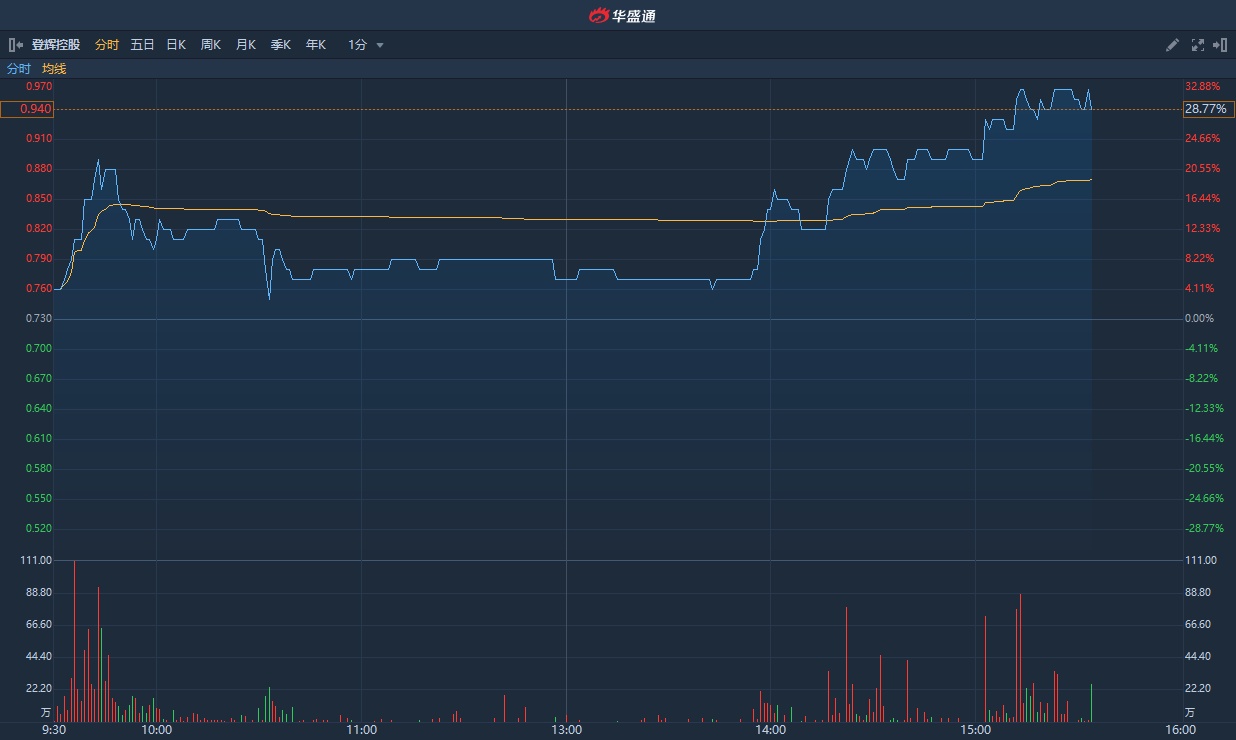The image size is (1236, 740).
Task: Open the pencil drawing tool
Action: coord(1173,45)
